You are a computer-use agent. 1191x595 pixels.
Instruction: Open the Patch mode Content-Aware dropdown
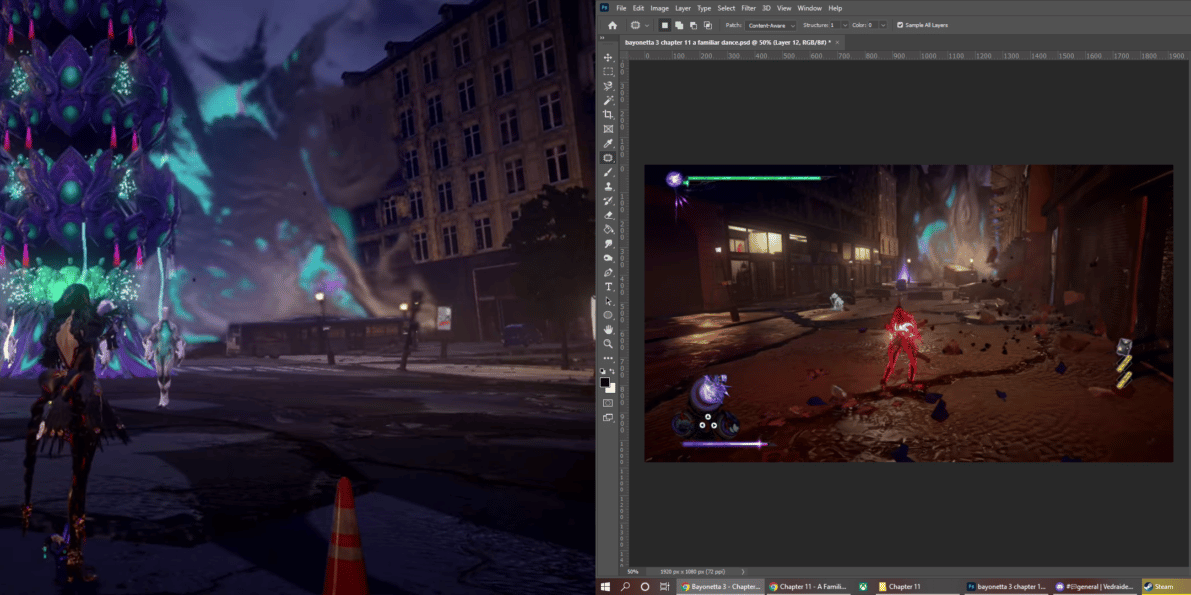[x=771, y=25]
